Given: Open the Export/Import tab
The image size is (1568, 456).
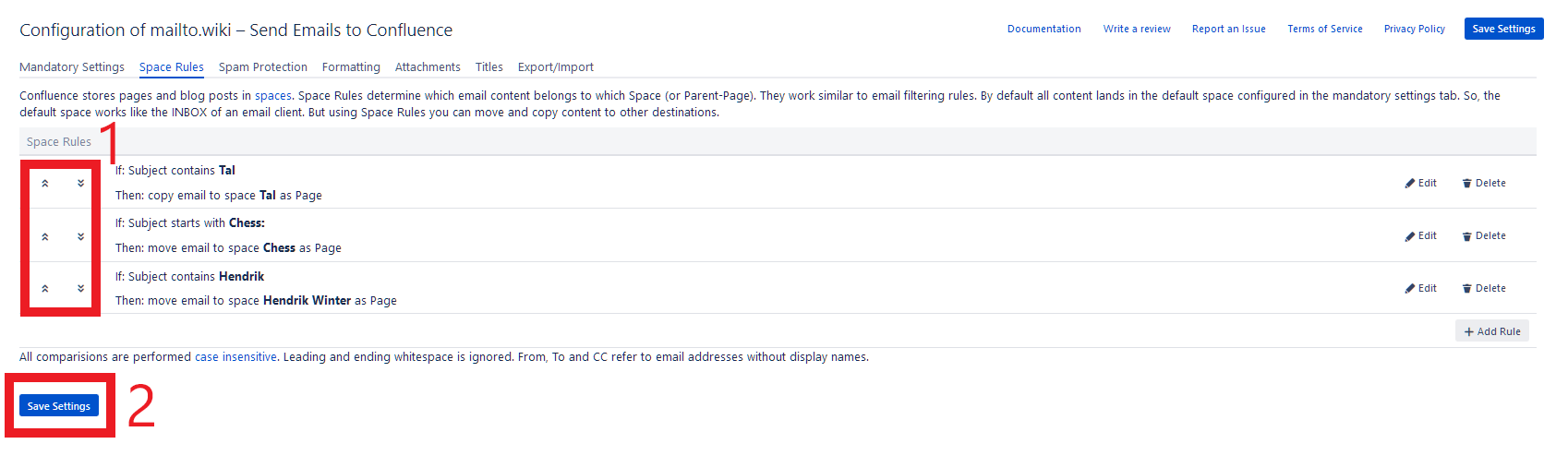Looking at the screenshot, I should tap(556, 67).
